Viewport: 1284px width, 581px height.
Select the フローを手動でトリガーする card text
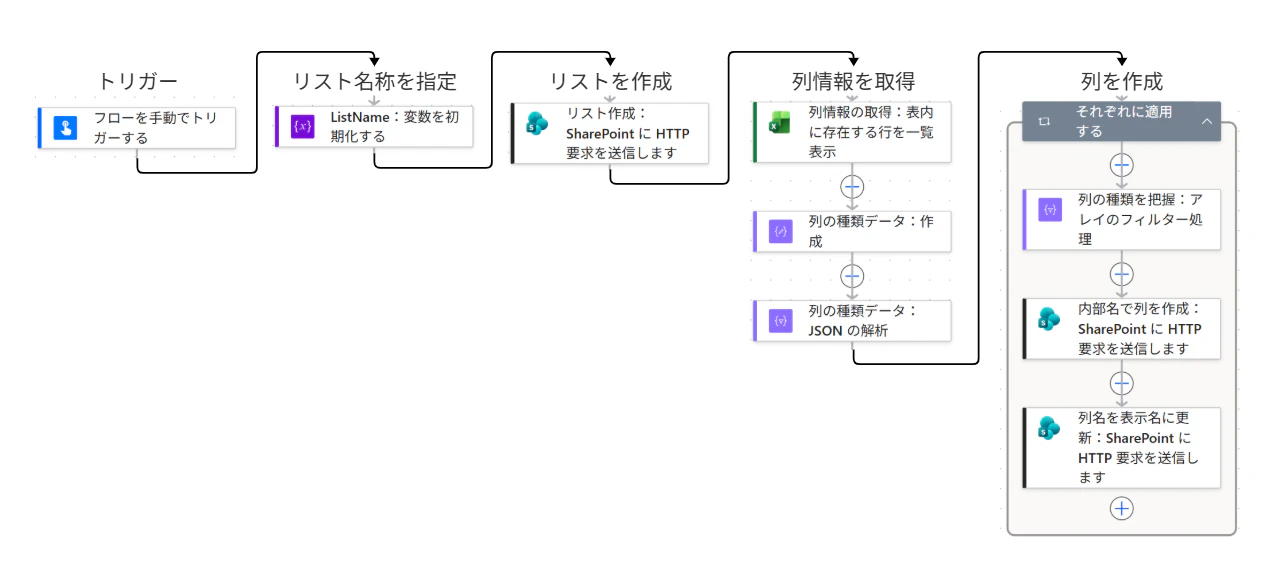click(156, 128)
